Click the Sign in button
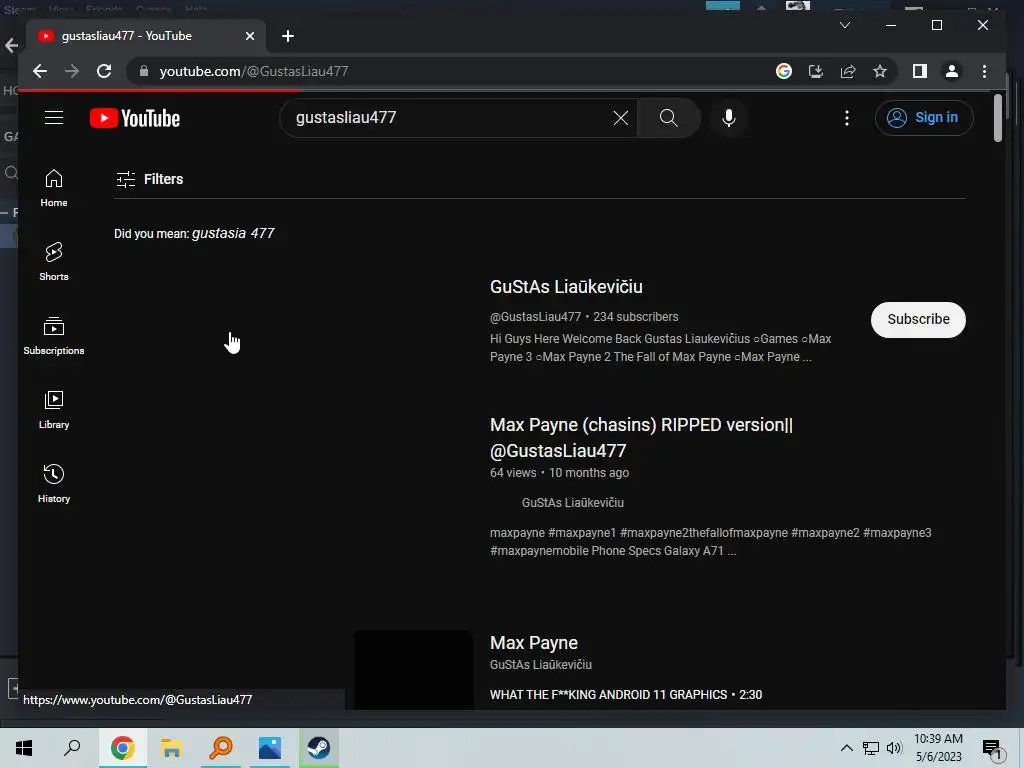 [923, 118]
